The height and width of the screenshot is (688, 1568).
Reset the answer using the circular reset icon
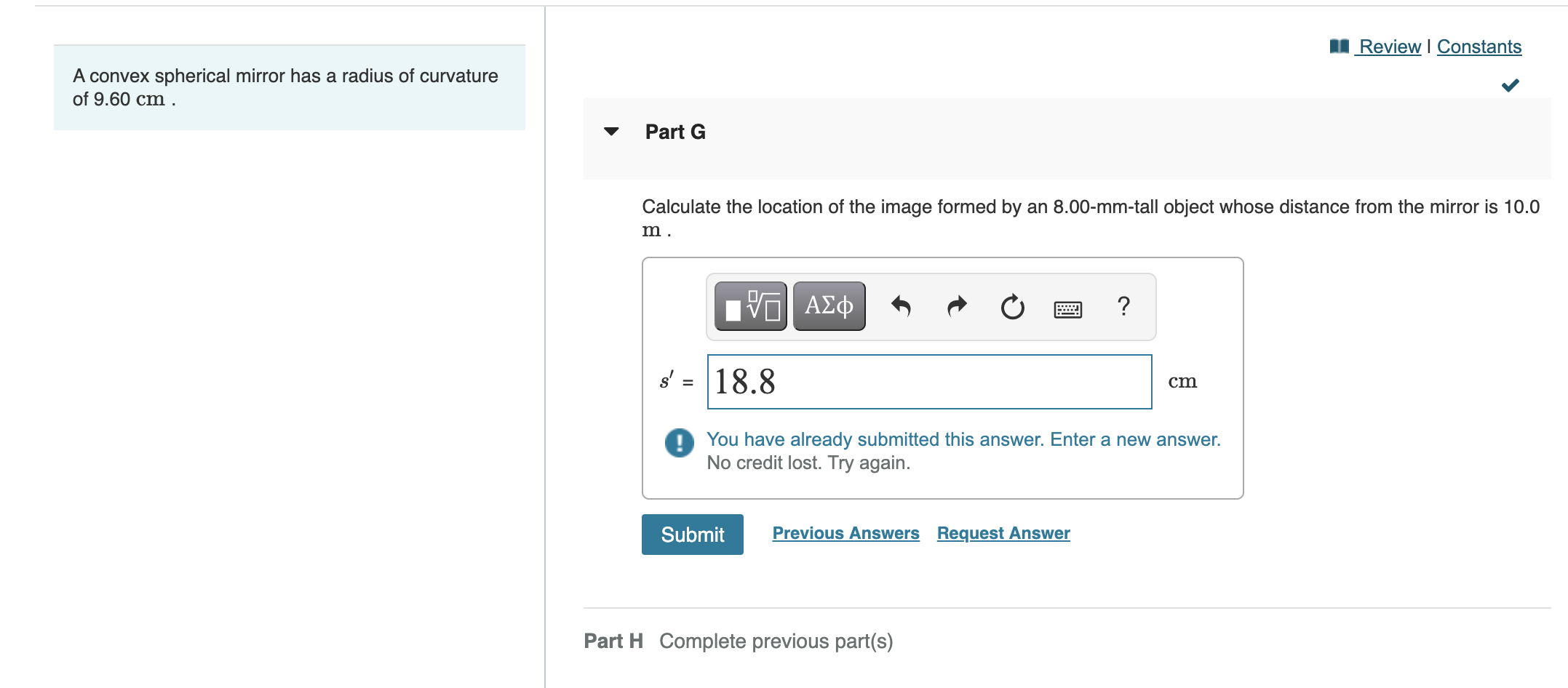point(1012,308)
